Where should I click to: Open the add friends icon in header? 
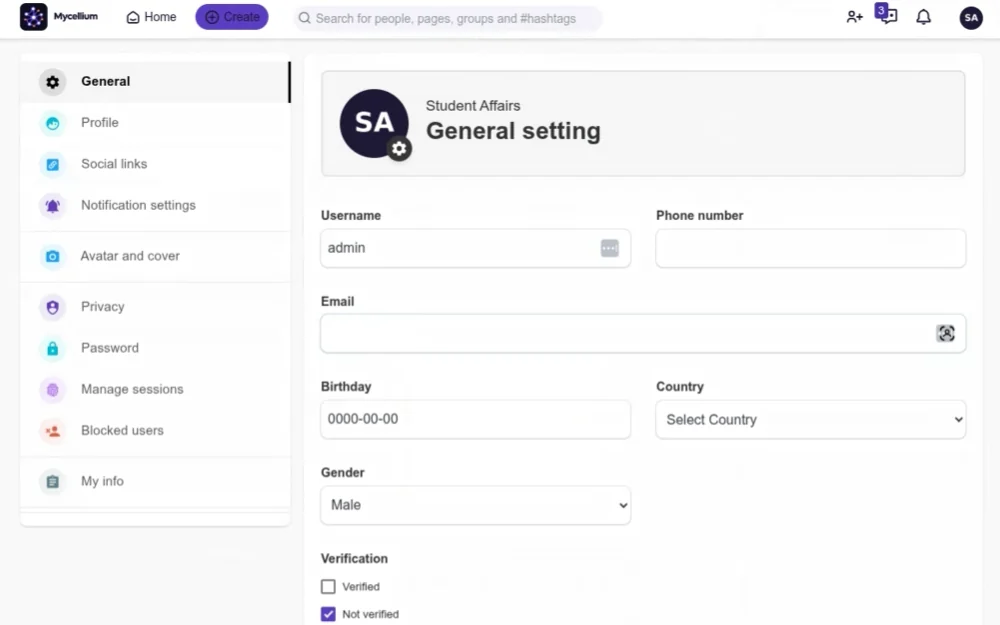pyautogui.click(x=855, y=17)
